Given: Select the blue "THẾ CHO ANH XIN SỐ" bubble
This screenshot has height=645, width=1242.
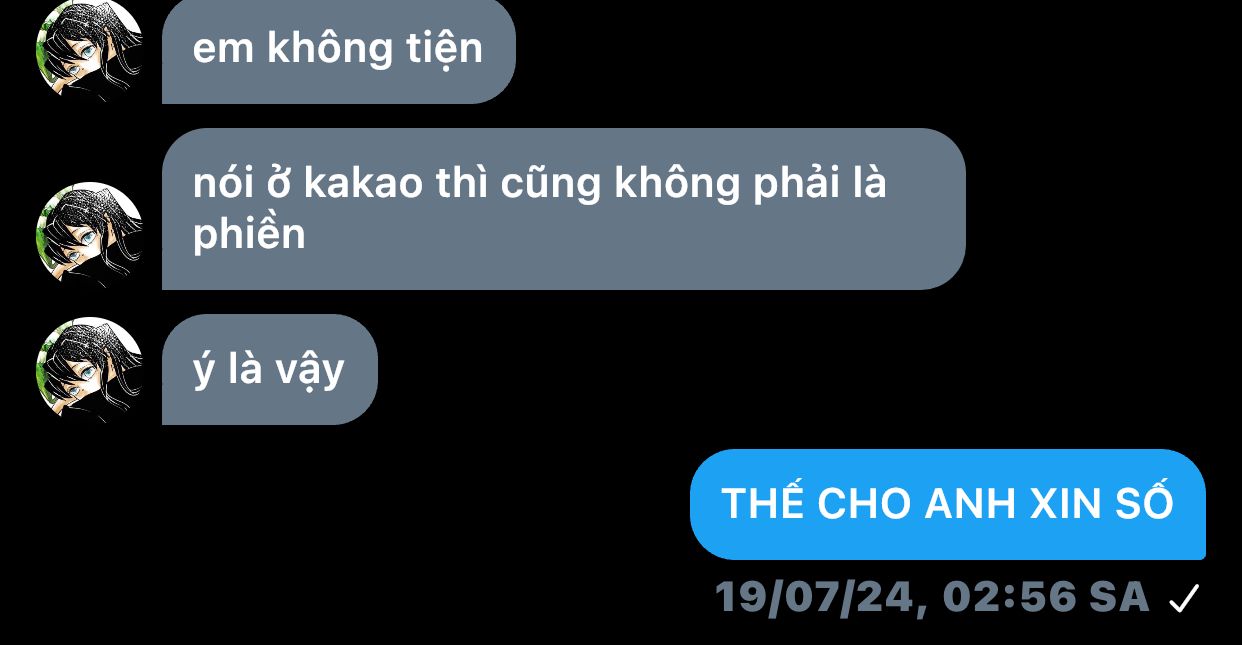Looking at the screenshot, I should click(x=947, y=504).
